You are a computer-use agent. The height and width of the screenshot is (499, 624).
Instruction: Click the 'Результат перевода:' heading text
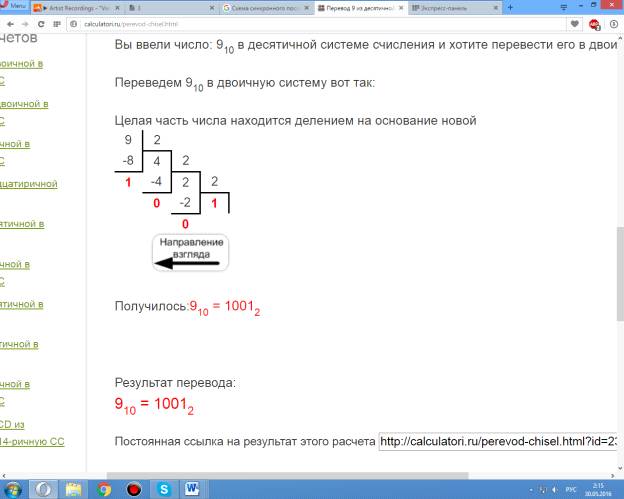(175, 382)
